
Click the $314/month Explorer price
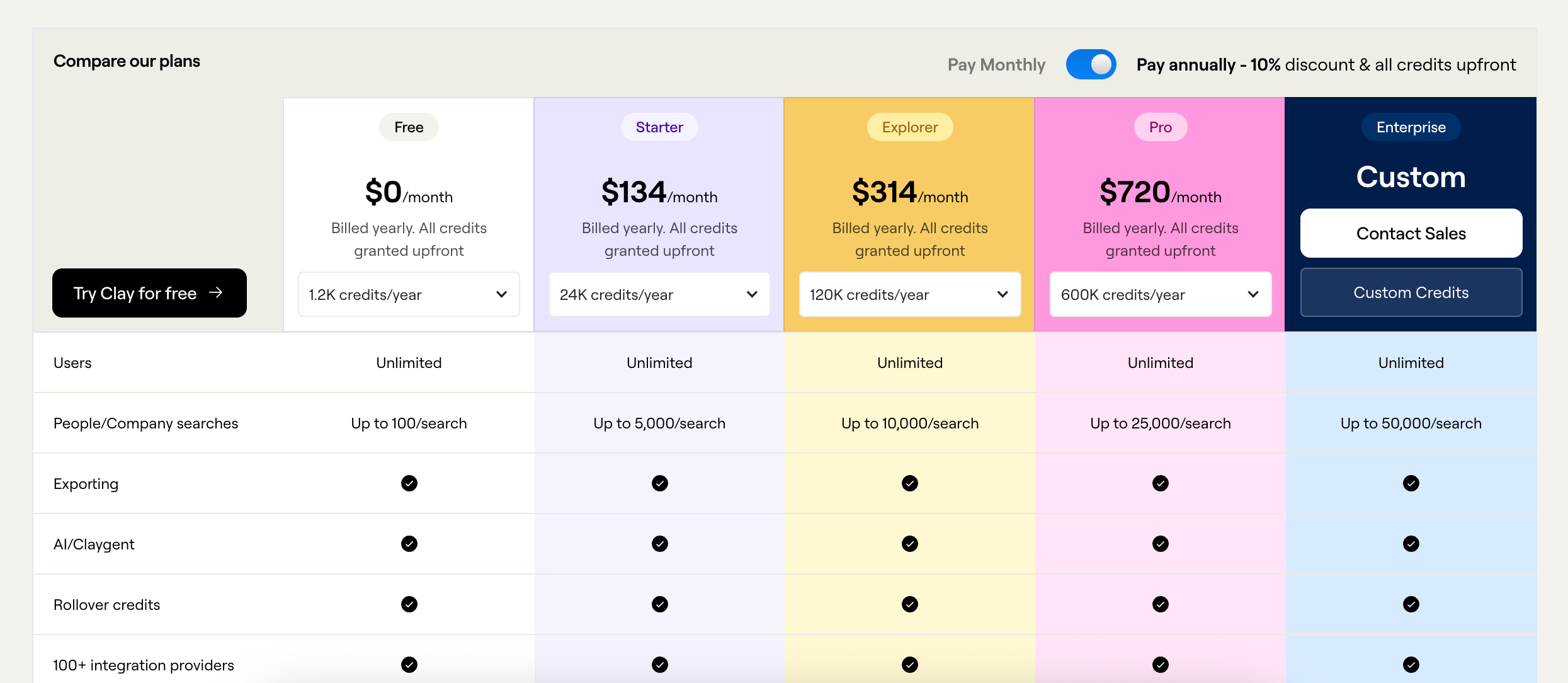910,192
